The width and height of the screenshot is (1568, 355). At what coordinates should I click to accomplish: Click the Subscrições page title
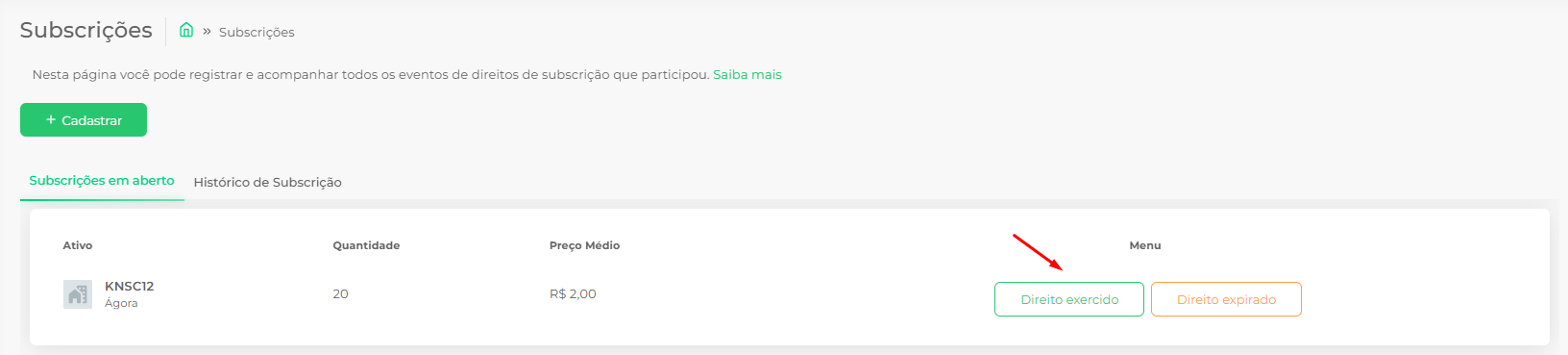click(86, 30)
